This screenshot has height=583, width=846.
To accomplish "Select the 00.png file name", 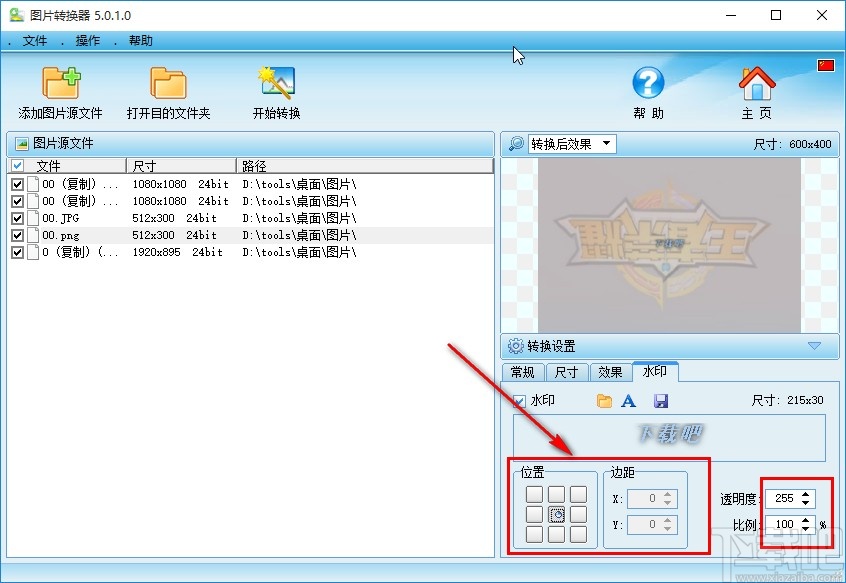I will [61, 235].
